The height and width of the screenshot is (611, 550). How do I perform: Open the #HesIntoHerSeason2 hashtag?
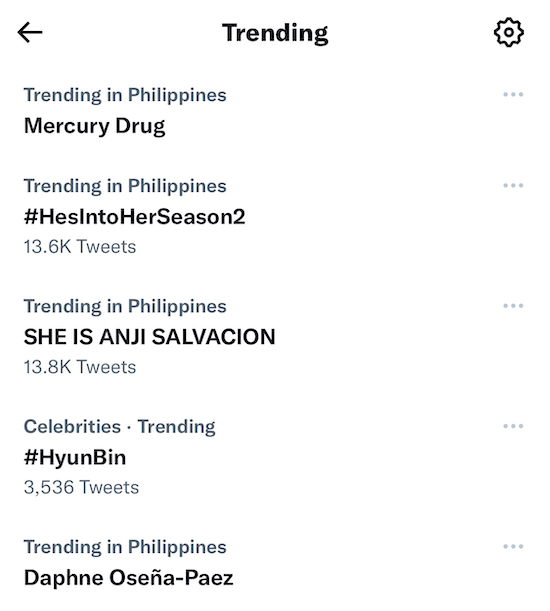point(134,217)
